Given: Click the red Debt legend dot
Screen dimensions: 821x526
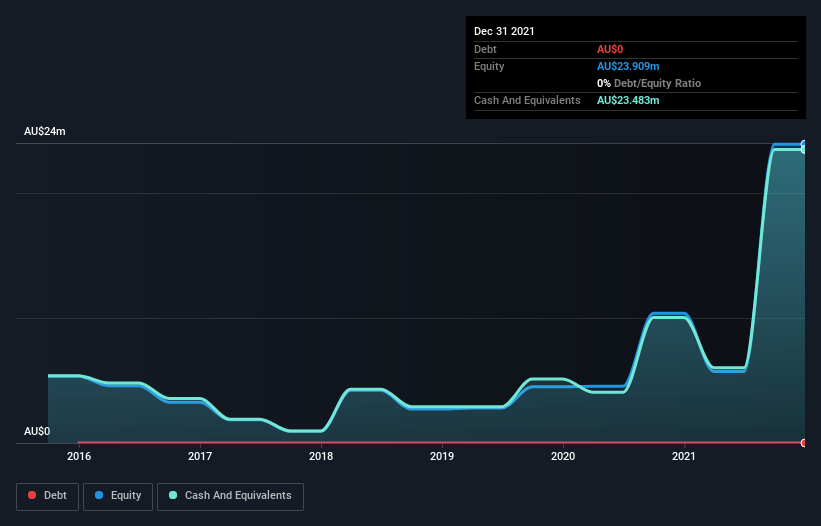Looking at the screenshot, I should (x=32, y=495).
